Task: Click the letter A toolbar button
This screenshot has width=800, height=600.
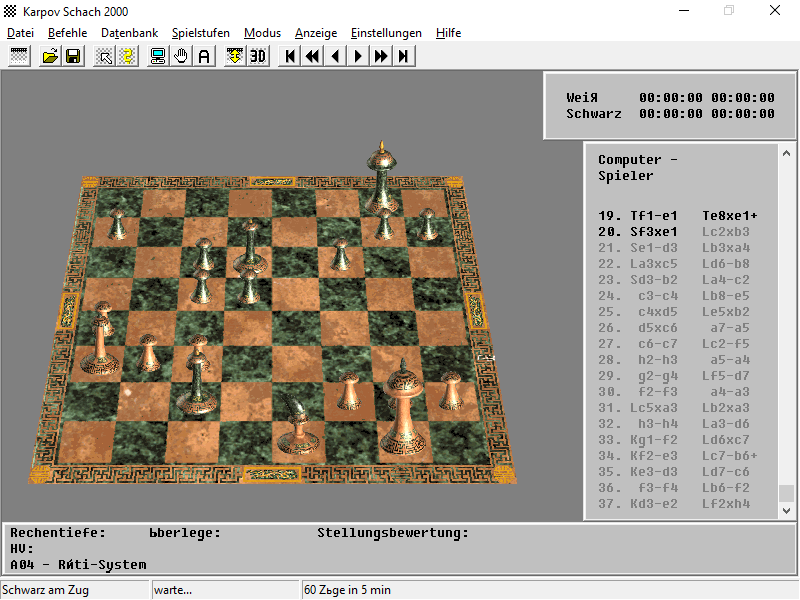Action: pyautogui.click(x=204, y=56)
